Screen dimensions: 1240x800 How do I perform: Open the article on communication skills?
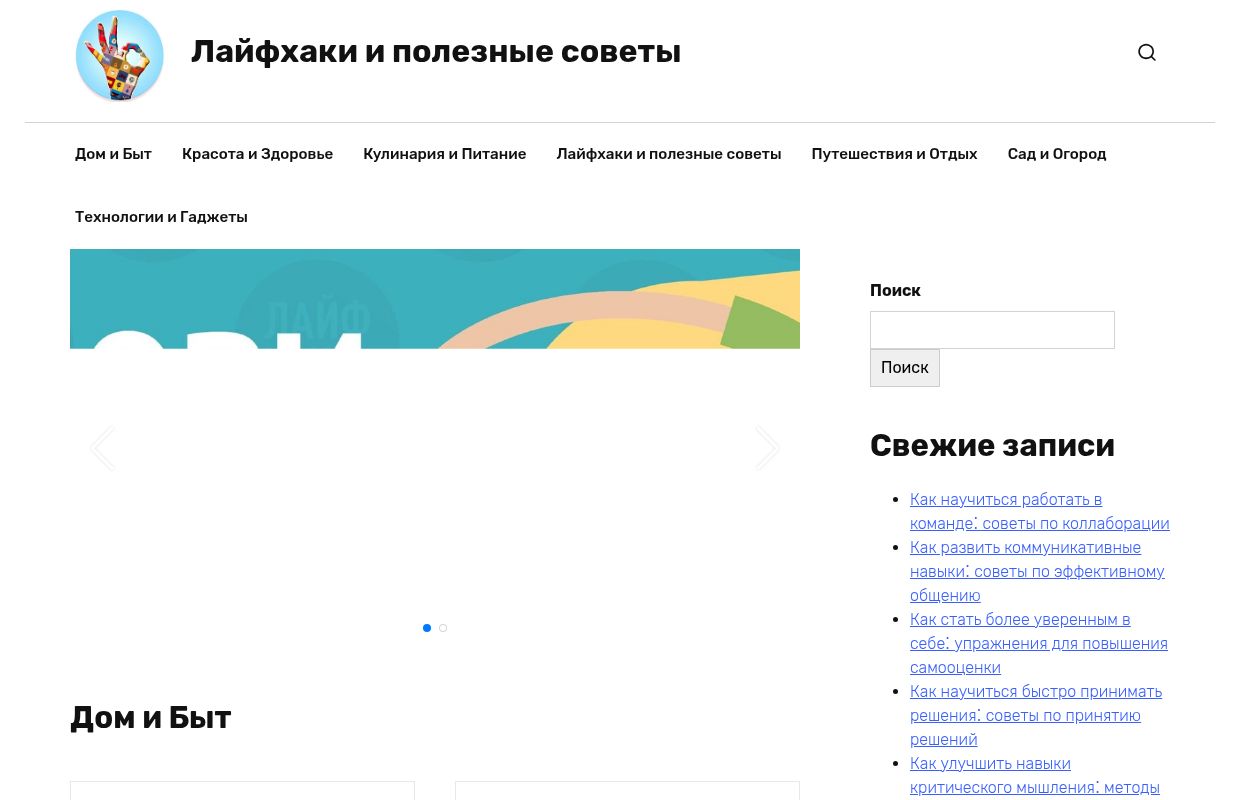(1037, 571)
